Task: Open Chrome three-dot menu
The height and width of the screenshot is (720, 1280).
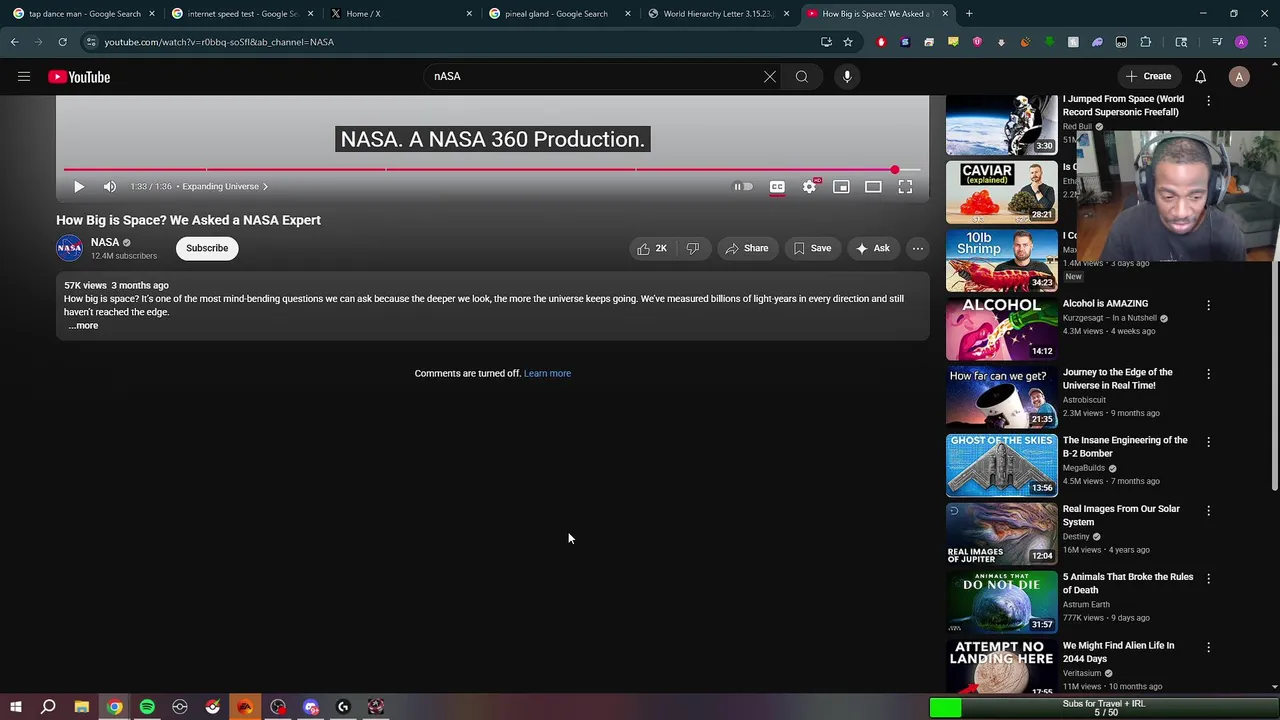Action: (x=1265, y=42)
